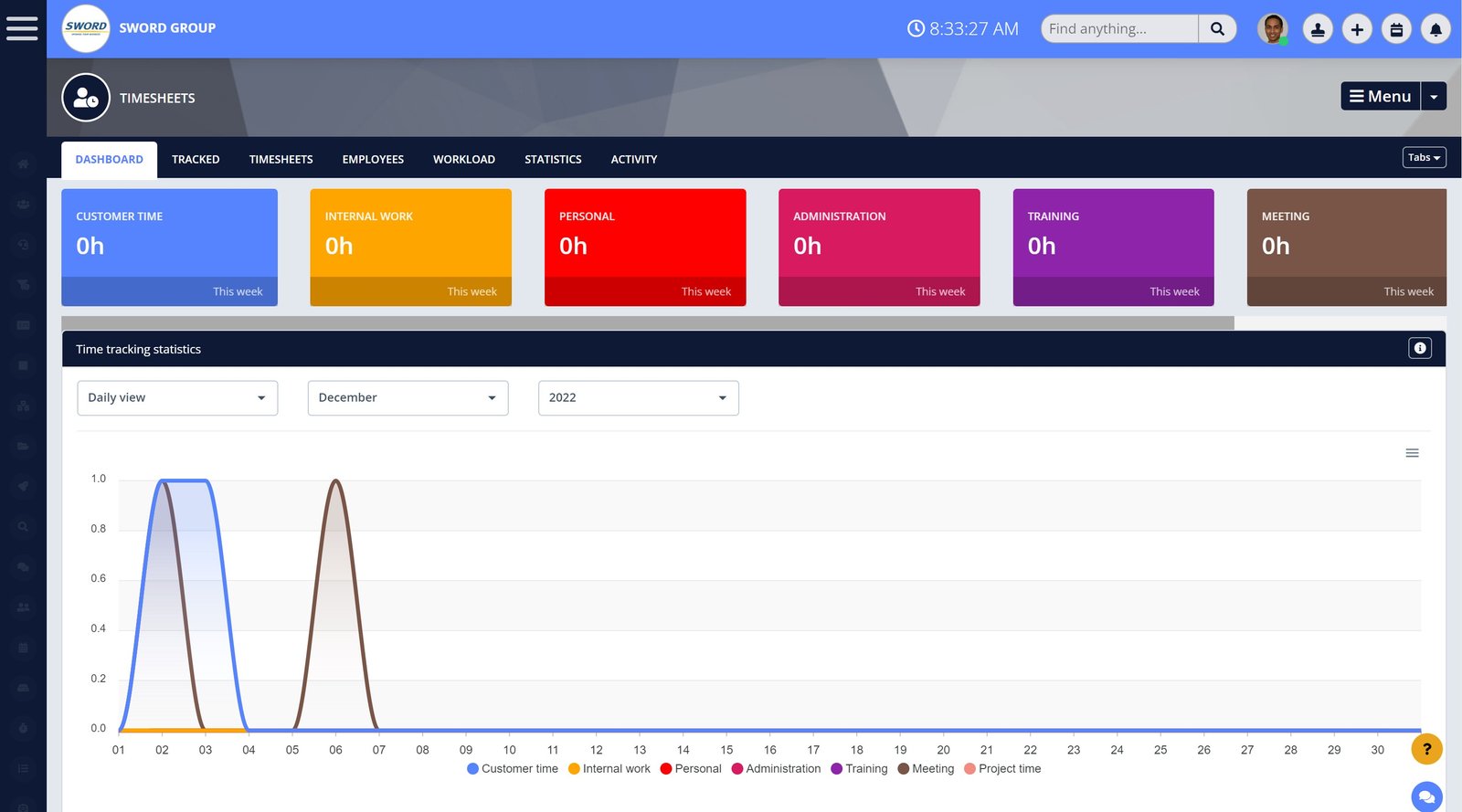Open the 2022 year dropdown
The height and width of the screenshot is (812, 1462).
pyautogui.click(x=638, y=398)
